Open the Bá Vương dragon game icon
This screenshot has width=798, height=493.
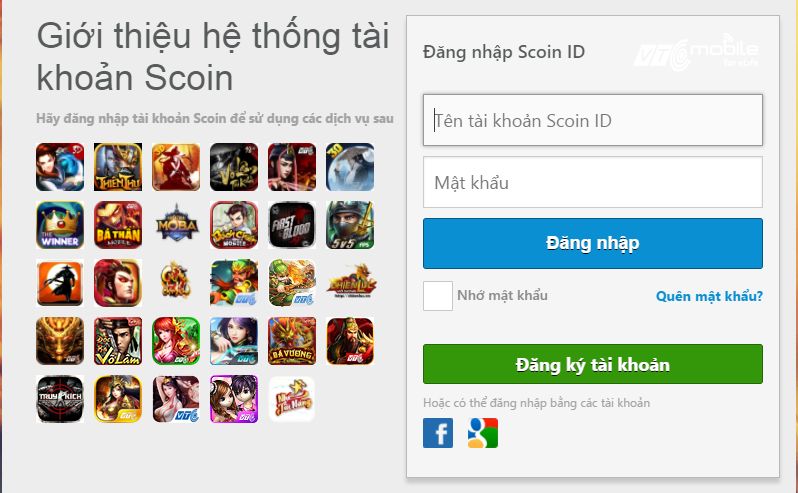point(292,341)
